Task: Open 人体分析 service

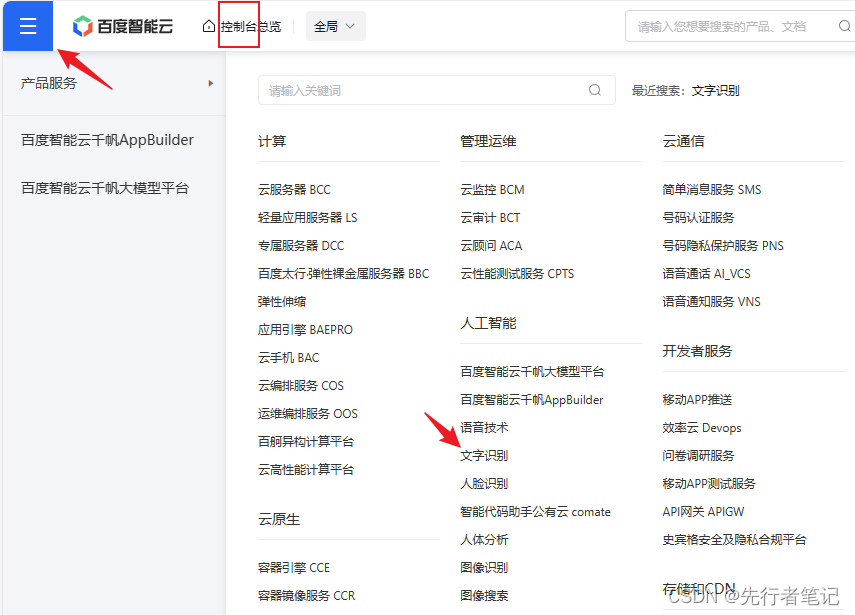Action: (484, 540)
